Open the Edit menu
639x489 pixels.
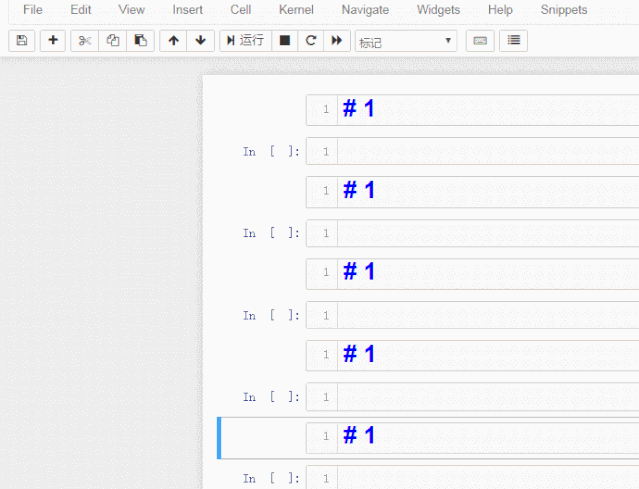tap(81, 10)
